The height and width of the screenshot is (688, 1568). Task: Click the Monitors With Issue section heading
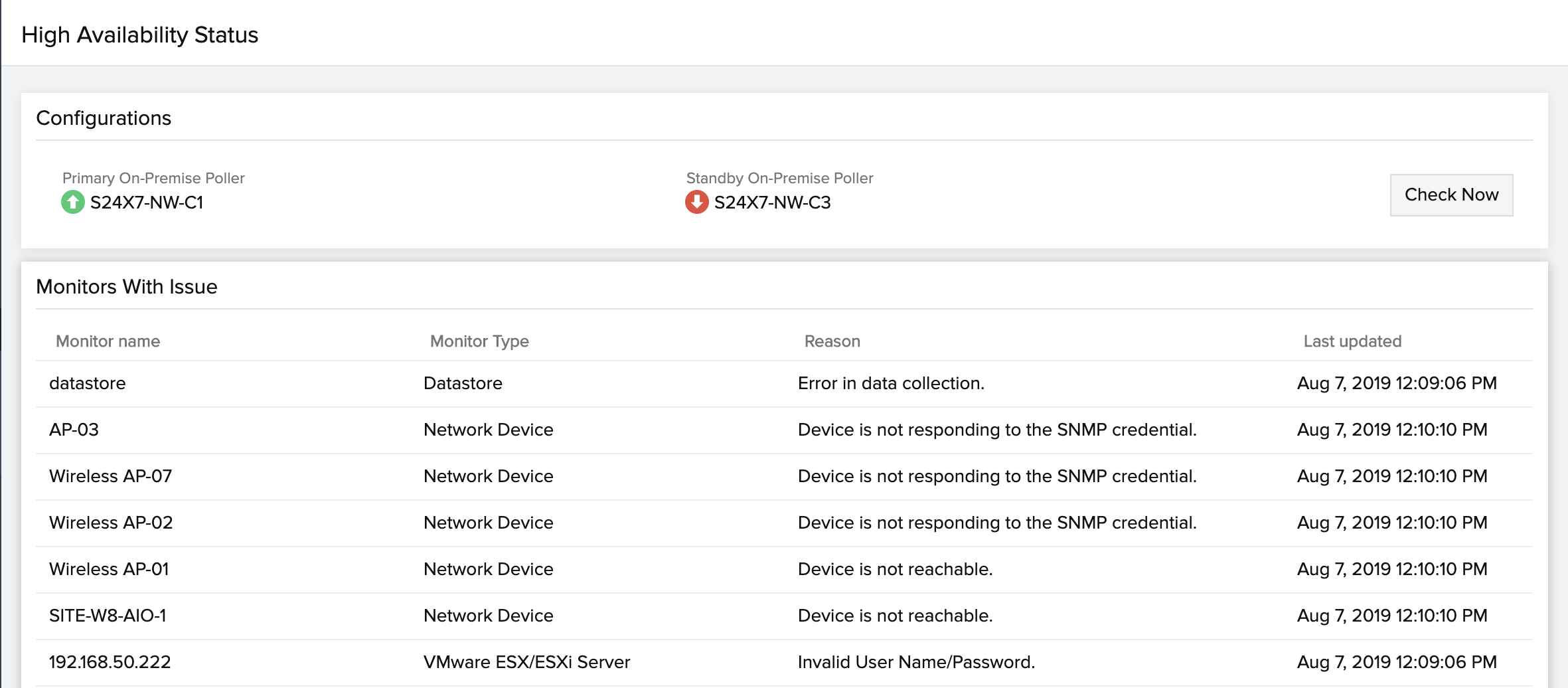[x=127, y=287]
